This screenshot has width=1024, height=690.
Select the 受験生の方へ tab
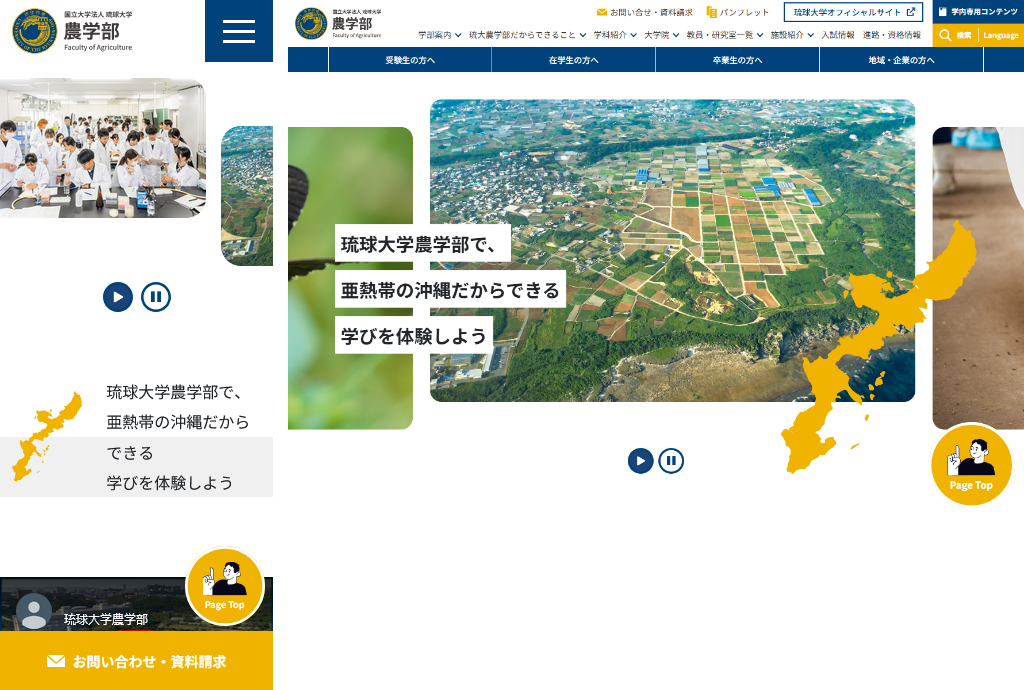(410, 60)
